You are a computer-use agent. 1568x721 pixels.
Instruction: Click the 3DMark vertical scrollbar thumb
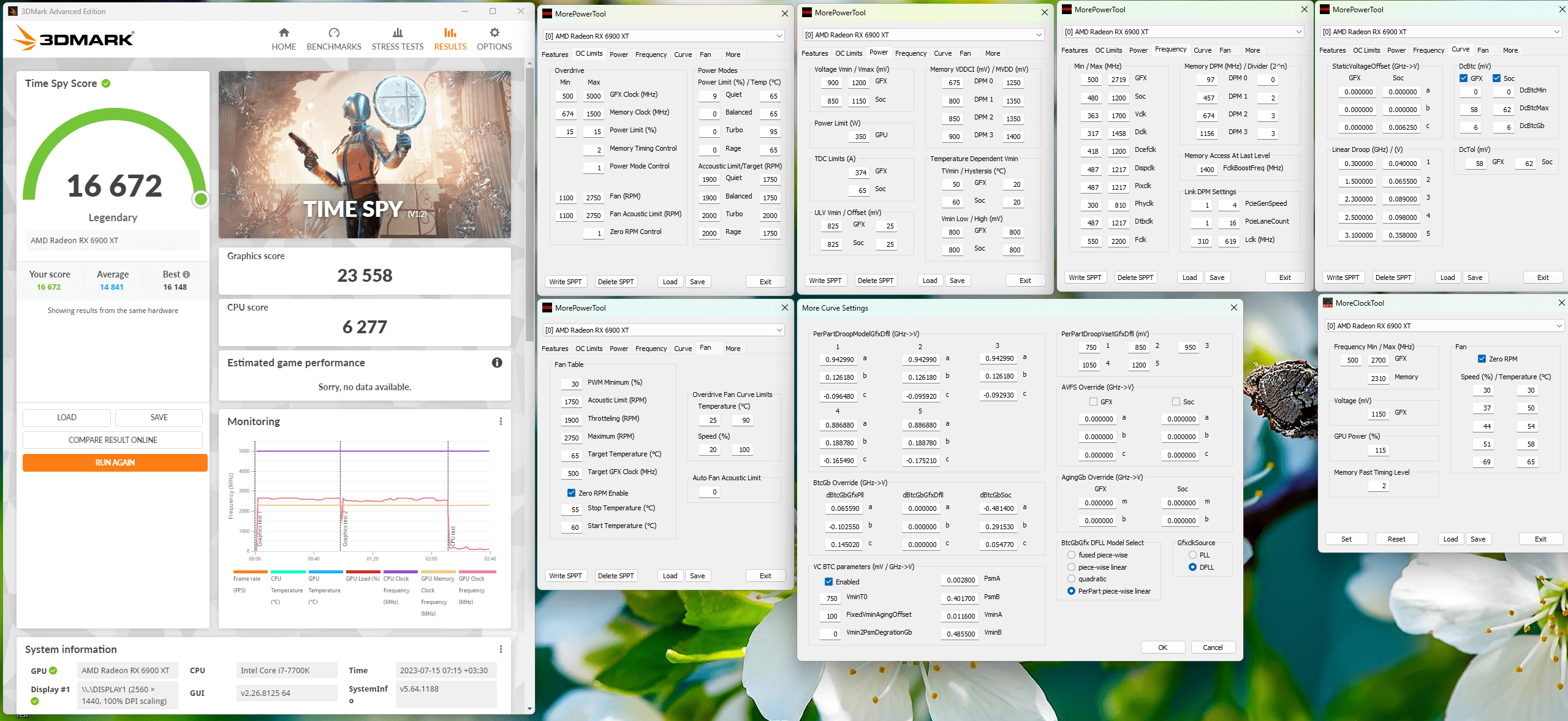529,204
